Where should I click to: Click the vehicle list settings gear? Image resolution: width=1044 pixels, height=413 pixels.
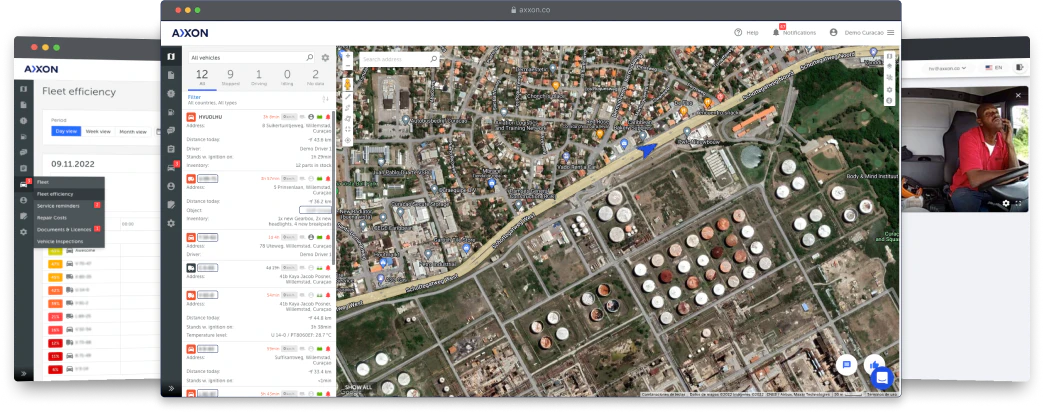[x=325, y=58]
